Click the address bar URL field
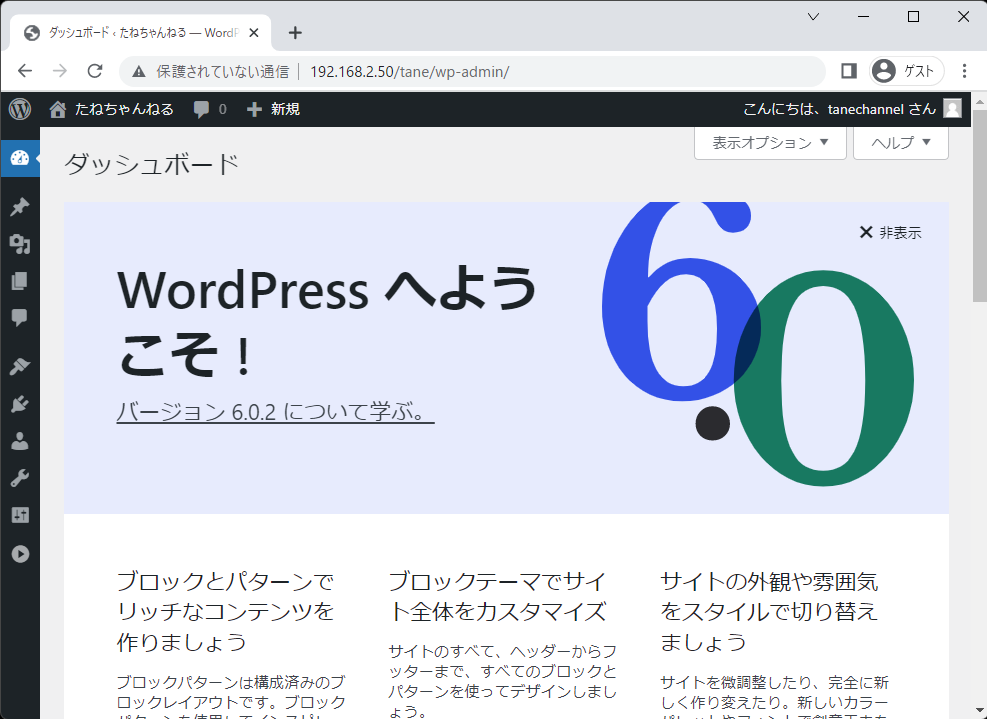 472,71
